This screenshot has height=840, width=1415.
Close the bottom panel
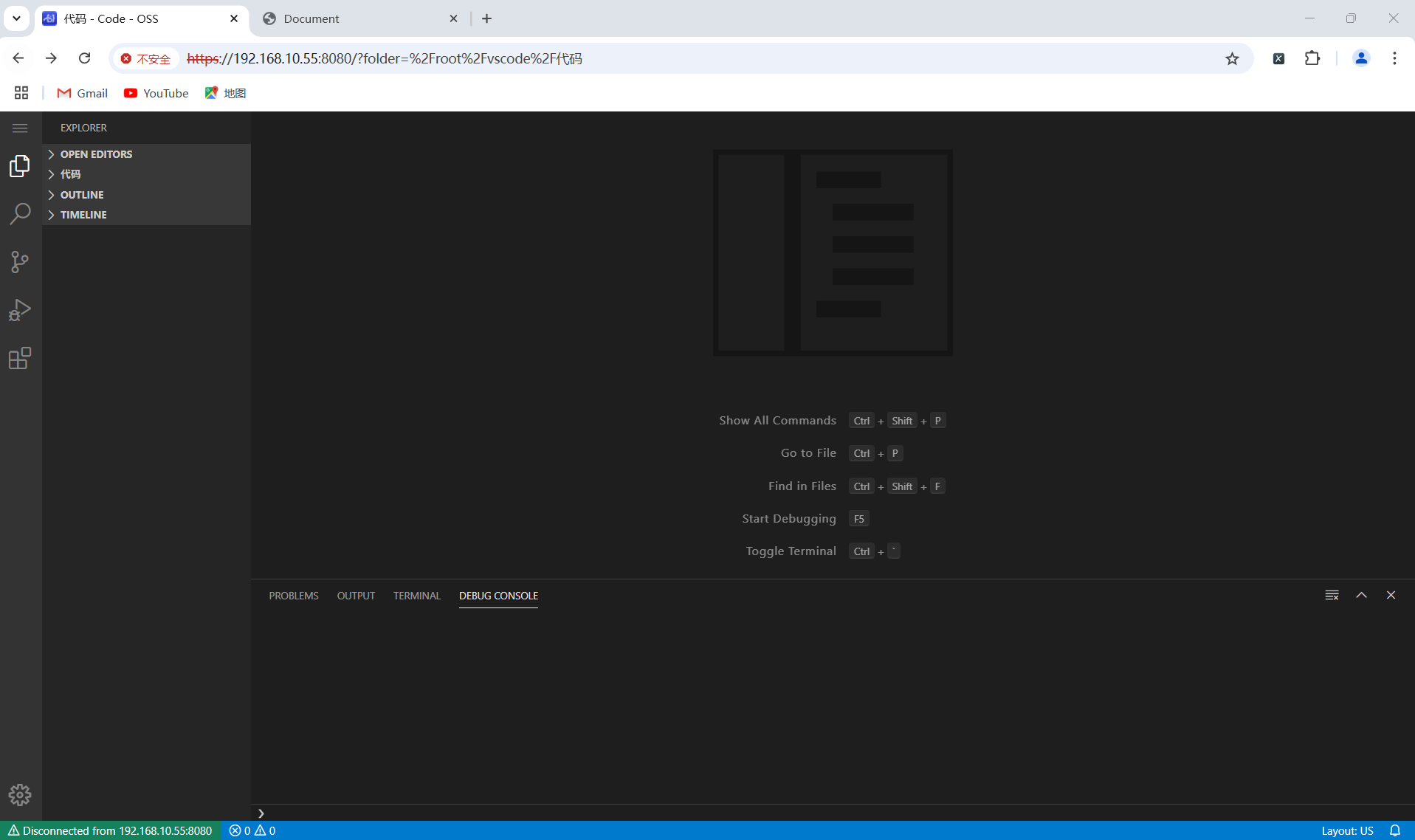click(x=1391, y=595)
